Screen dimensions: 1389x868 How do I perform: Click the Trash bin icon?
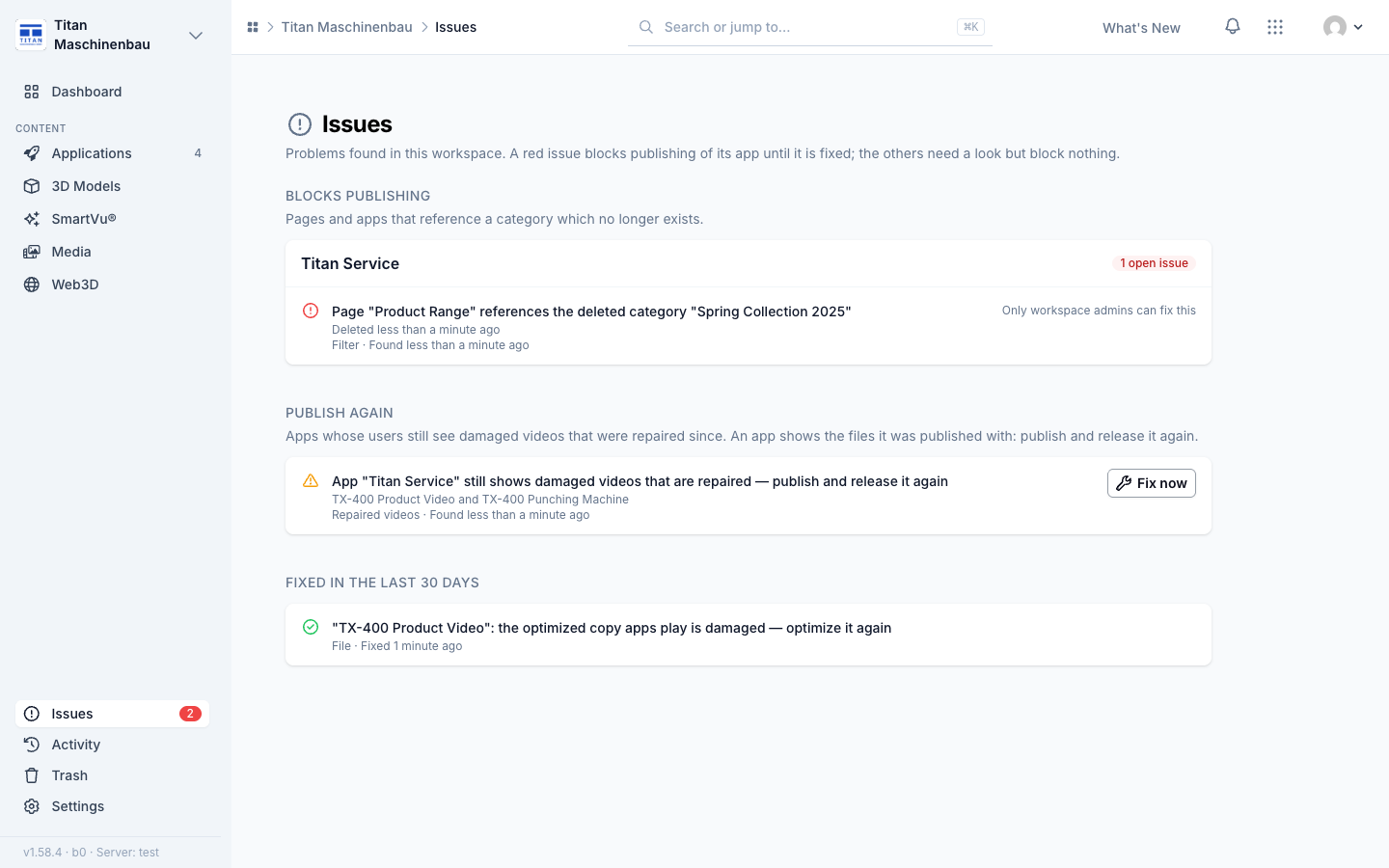(x=32, y=775)
